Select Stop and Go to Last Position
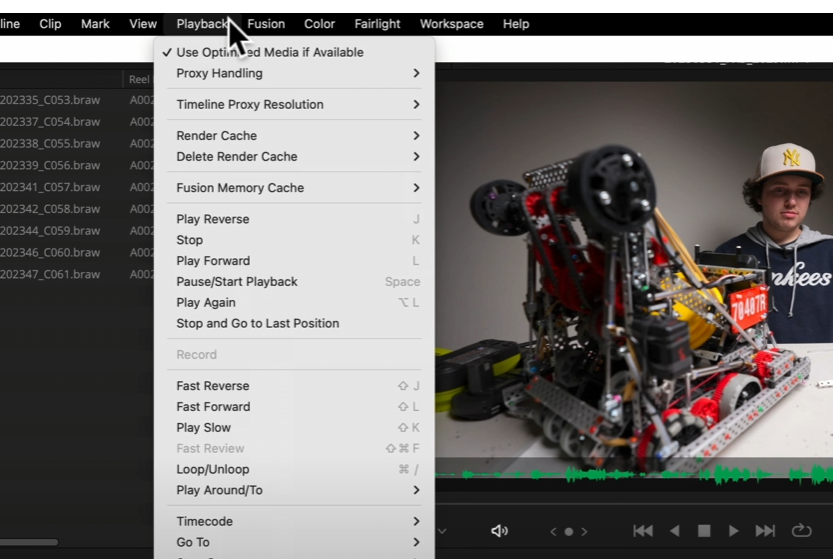This screenshot has width=833, height=559. click(x=294, y=324)
